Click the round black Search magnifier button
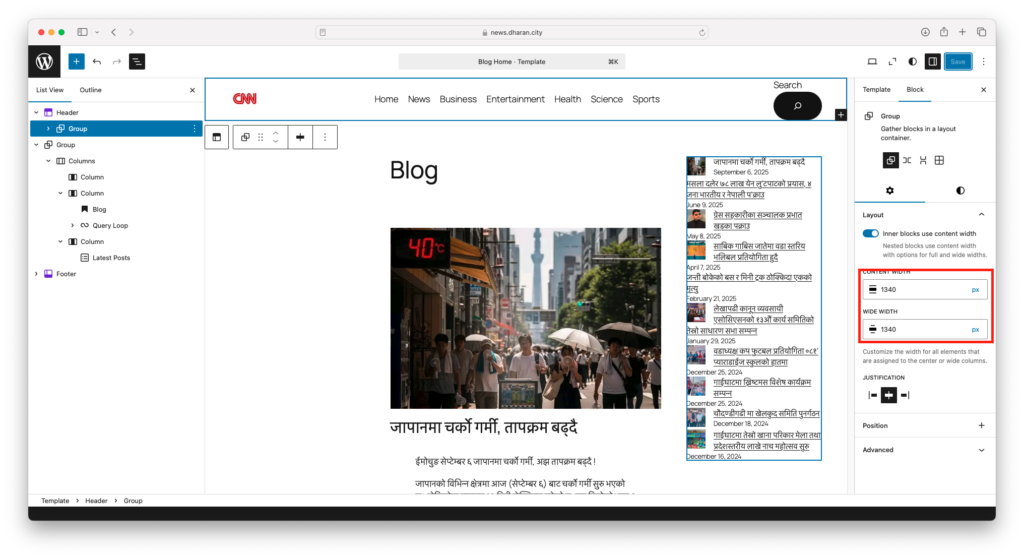 click(797, 106)
